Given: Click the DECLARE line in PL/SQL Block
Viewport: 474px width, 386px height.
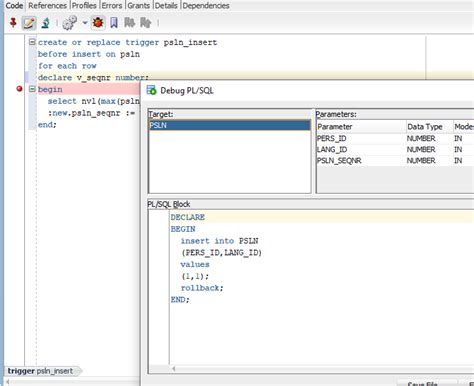Looking at the screenshot, I should (x=188, y=217).
